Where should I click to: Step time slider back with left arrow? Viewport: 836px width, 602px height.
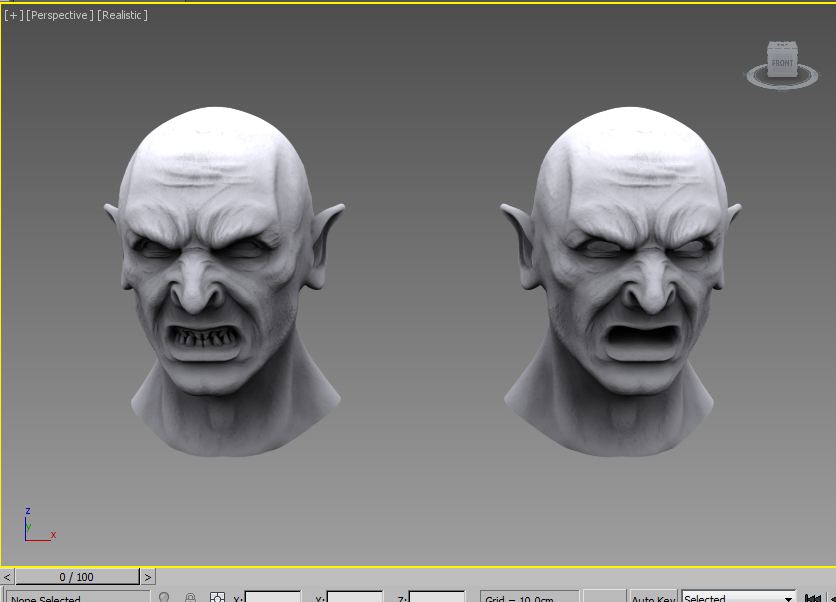(x=7, y=577)
